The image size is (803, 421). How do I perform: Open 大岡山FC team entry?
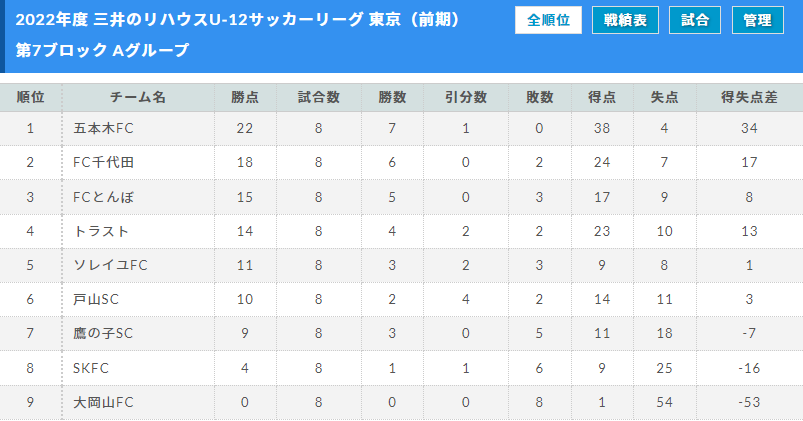point(103,402)
